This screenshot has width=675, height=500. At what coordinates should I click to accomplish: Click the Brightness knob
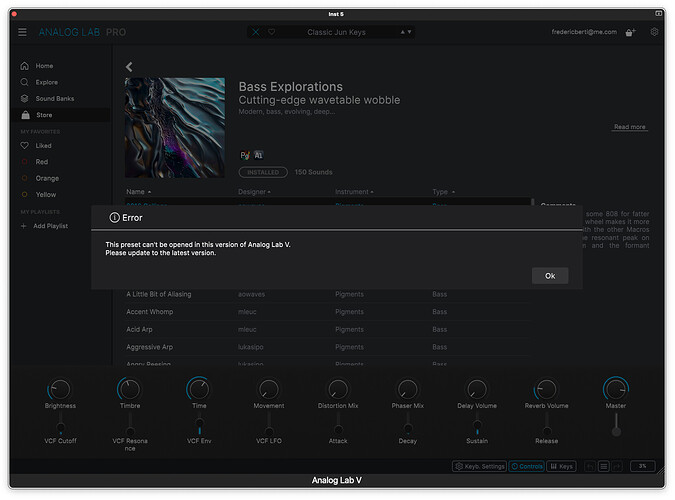60,389
